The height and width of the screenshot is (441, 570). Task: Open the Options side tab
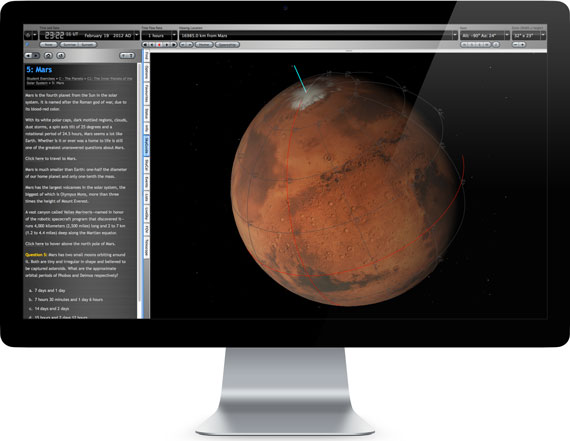146,72
